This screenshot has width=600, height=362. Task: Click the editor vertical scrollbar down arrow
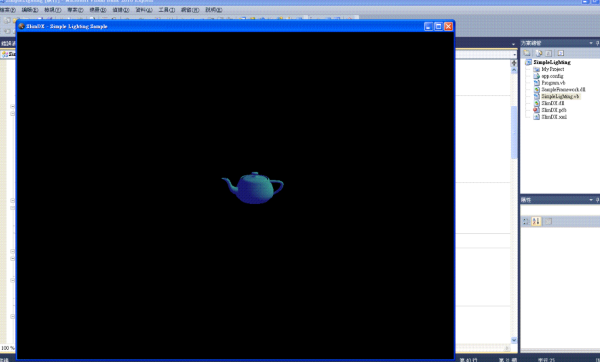(x=514, y=340)
